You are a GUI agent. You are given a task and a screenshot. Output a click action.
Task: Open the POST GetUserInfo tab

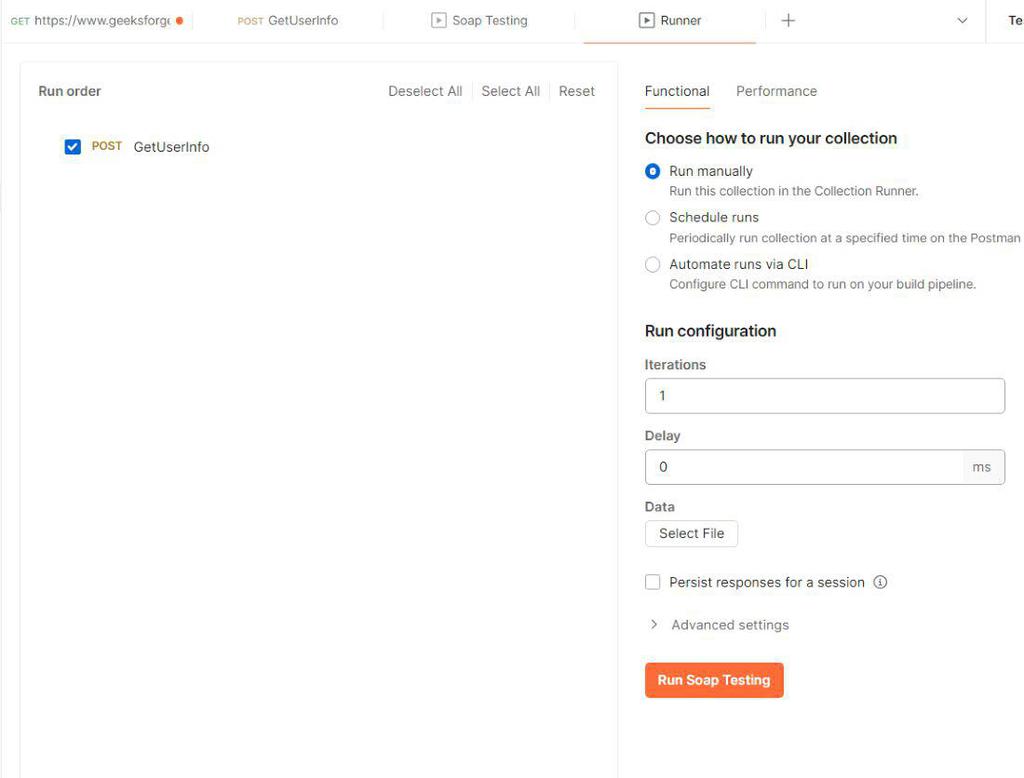point(288,20)
